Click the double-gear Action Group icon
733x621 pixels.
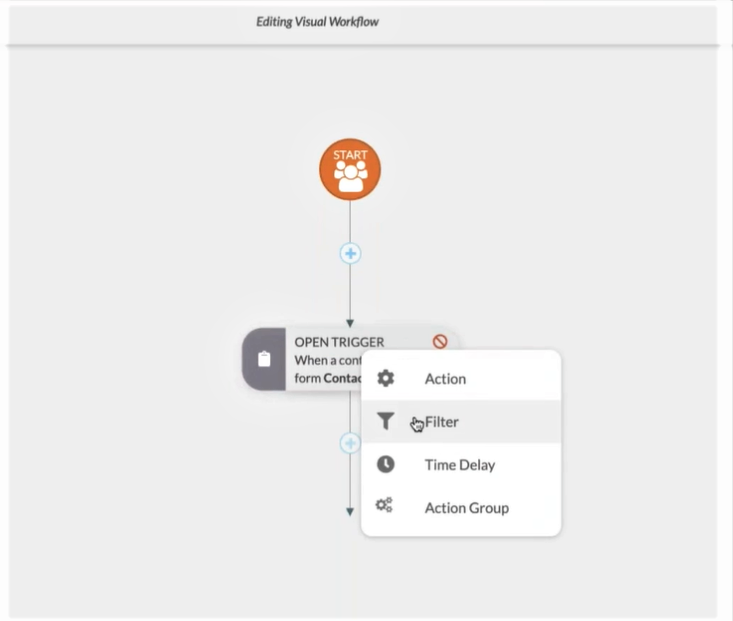385,507
